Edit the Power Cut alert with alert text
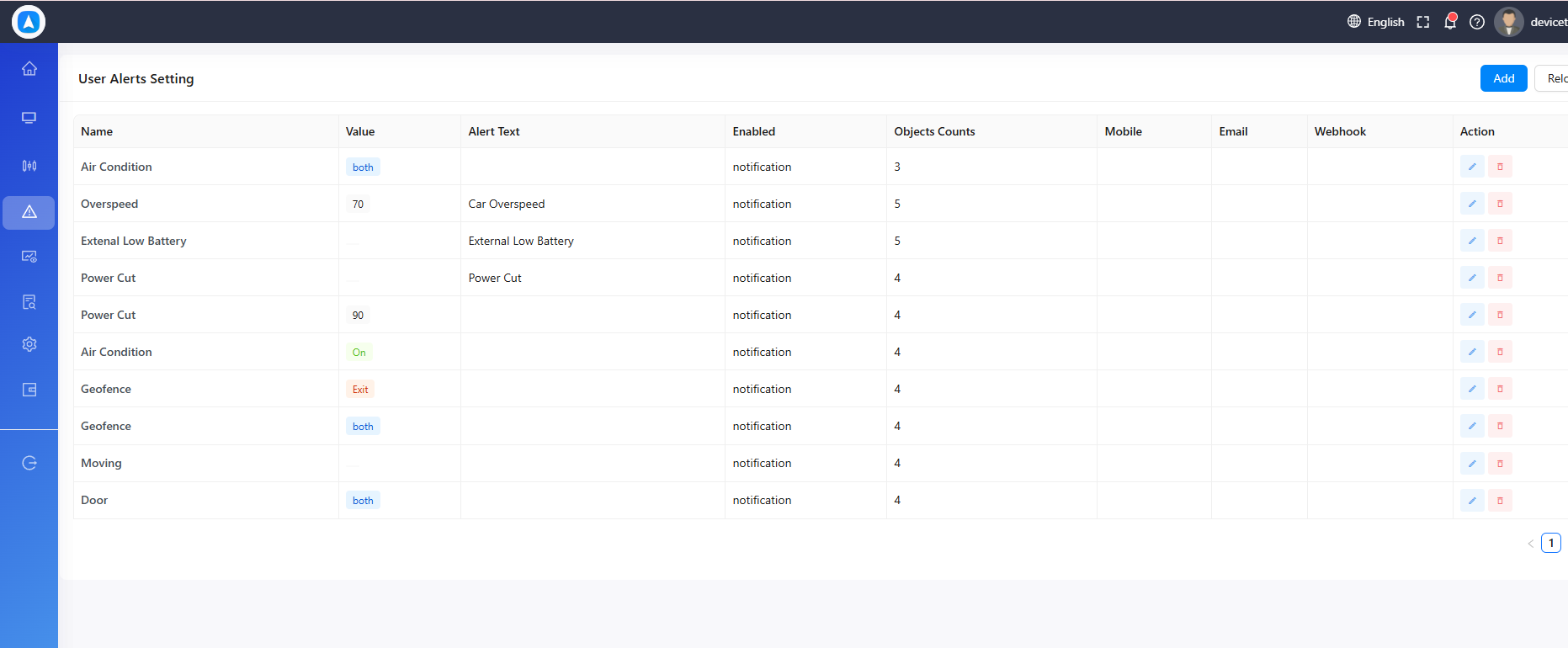This screenshot has width=1568, height=648. (1472, 278)
